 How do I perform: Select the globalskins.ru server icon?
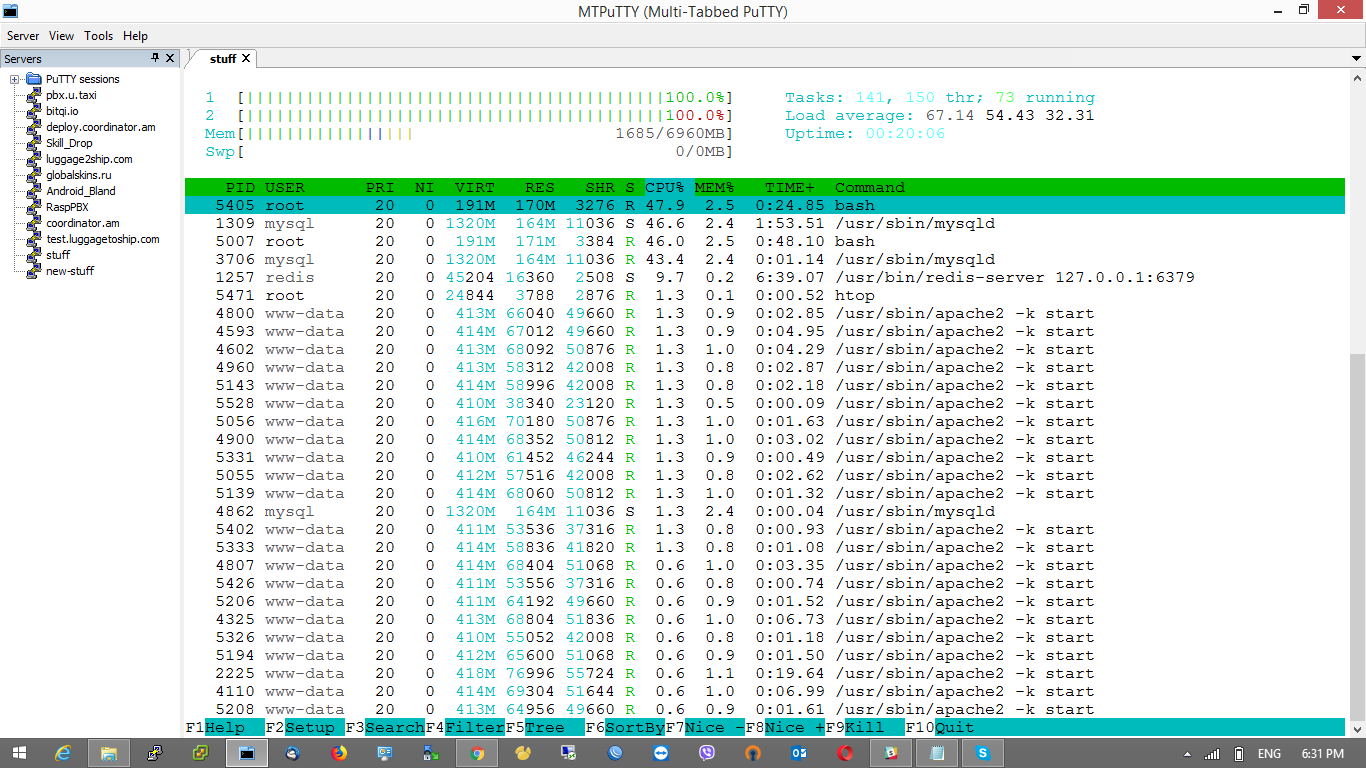click(x=35, y=175)
